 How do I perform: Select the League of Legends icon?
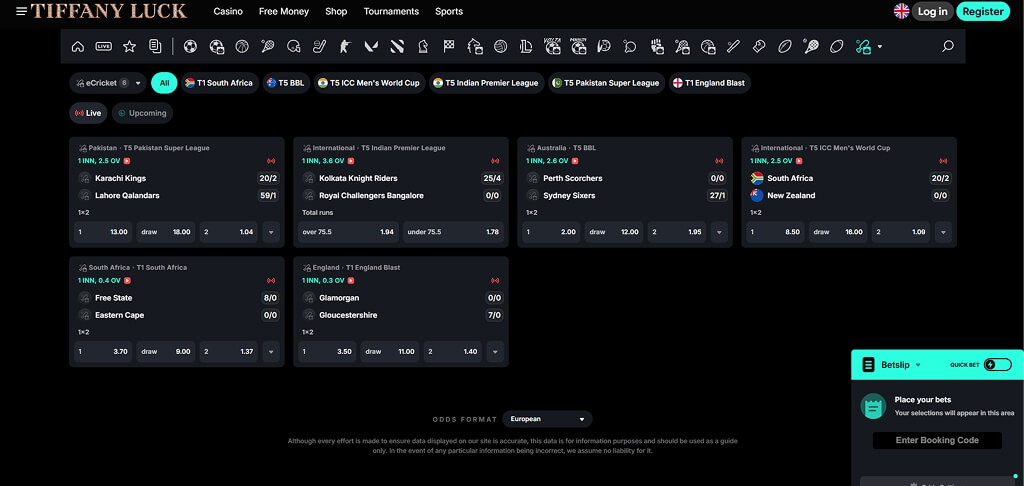pos(526,46)
